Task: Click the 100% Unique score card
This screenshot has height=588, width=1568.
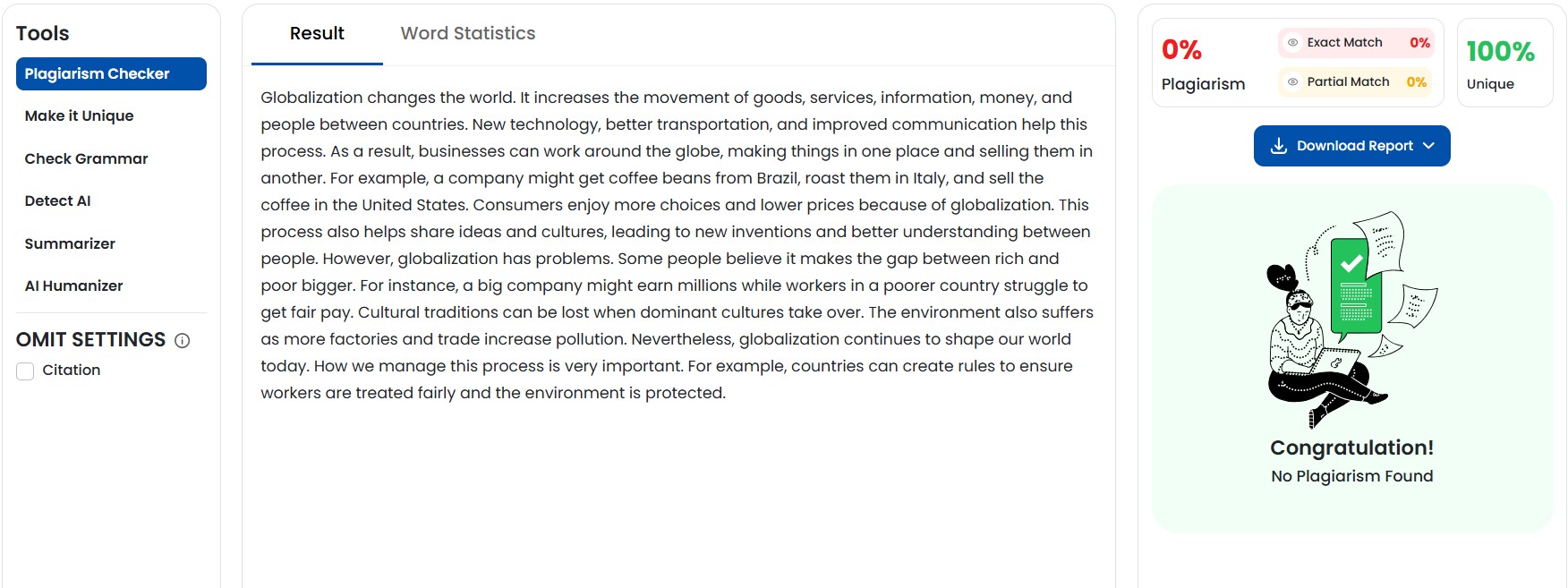Action: [x=1504, y=63]
